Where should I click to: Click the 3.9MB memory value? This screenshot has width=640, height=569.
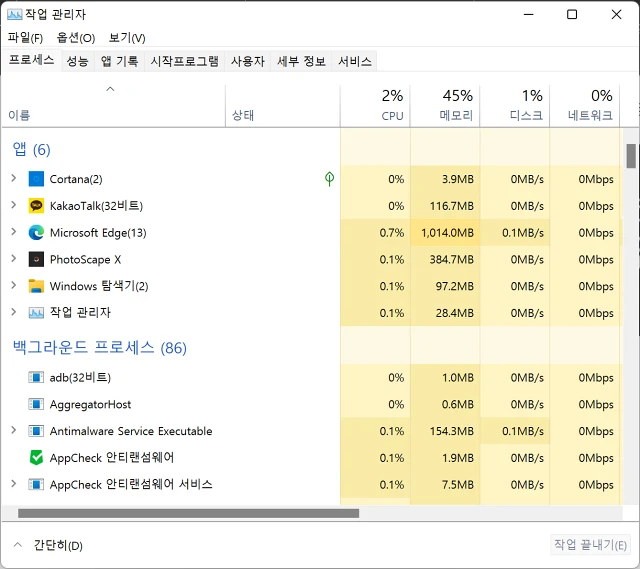click(458, 179)
